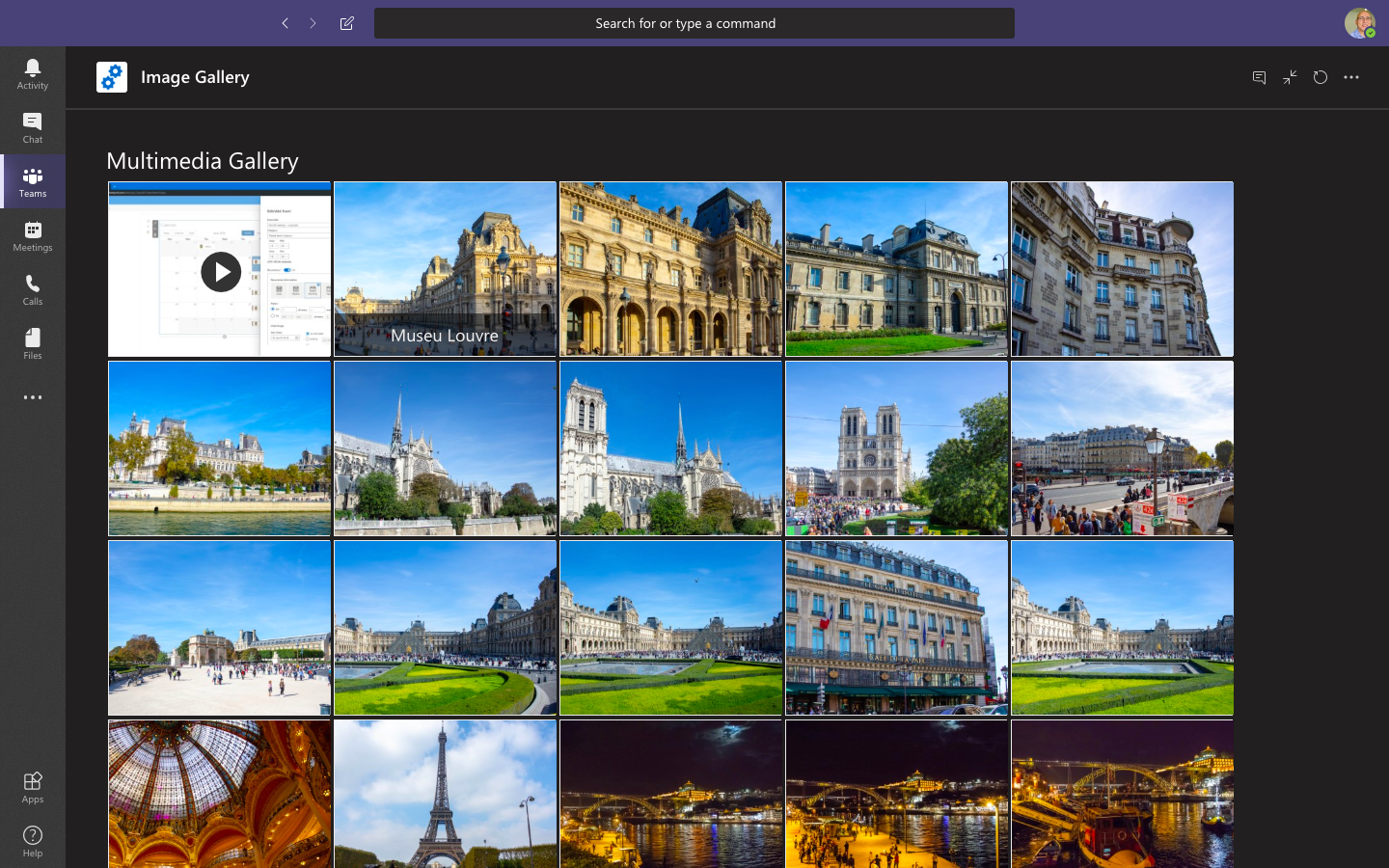Open the Help menu
This screenshot has width=1389, height=868.
click(33, 841)
